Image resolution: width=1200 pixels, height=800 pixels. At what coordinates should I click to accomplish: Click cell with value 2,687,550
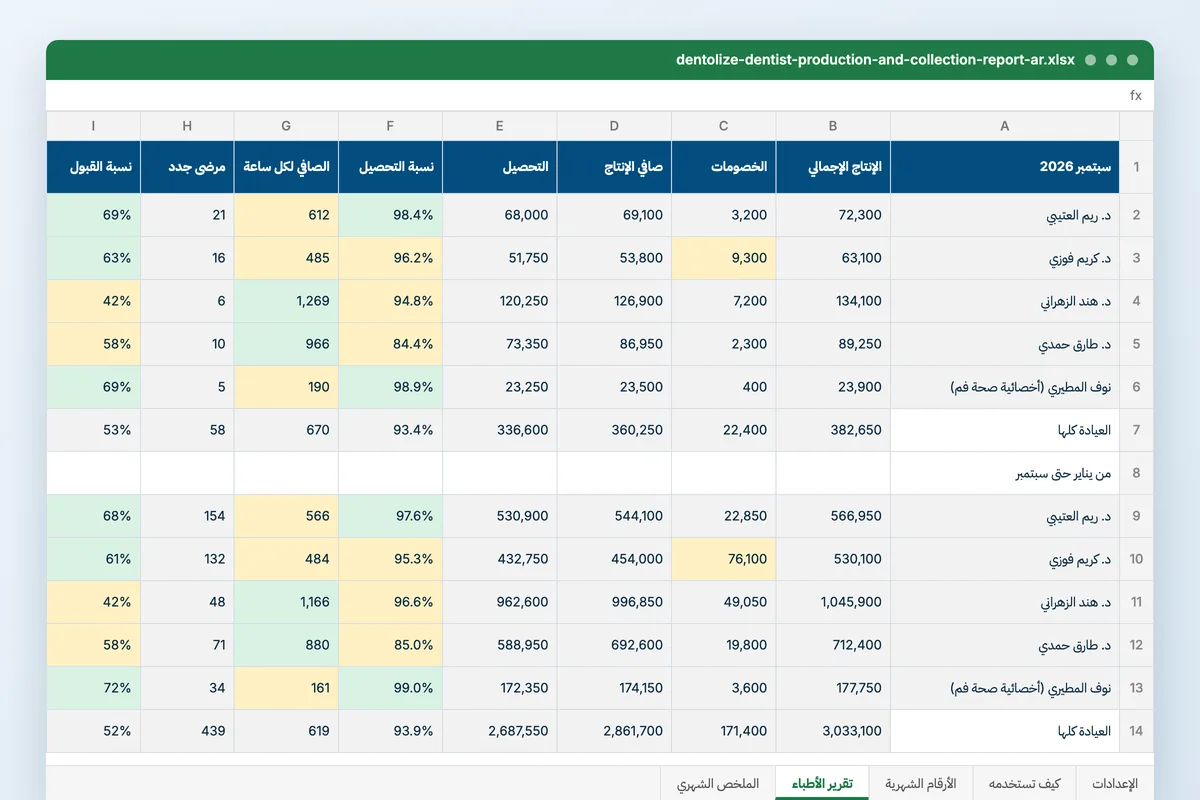500,731
